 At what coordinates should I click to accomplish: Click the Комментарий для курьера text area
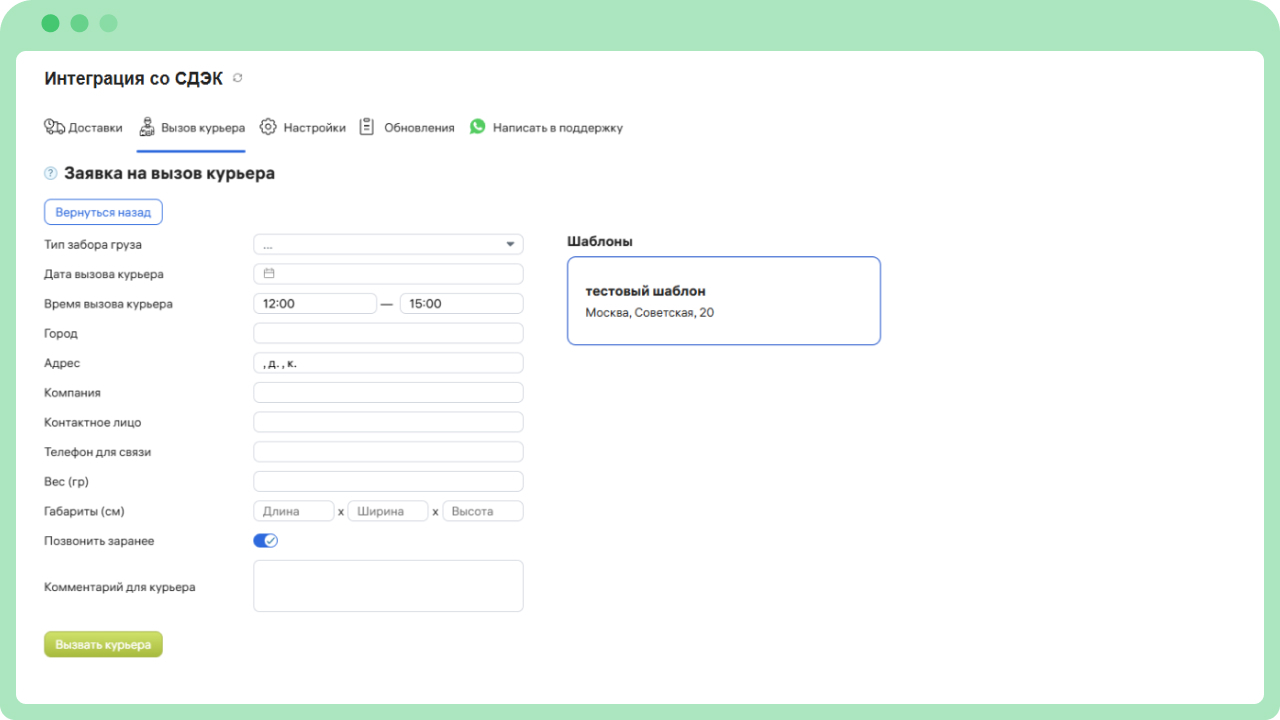[388, 586]
